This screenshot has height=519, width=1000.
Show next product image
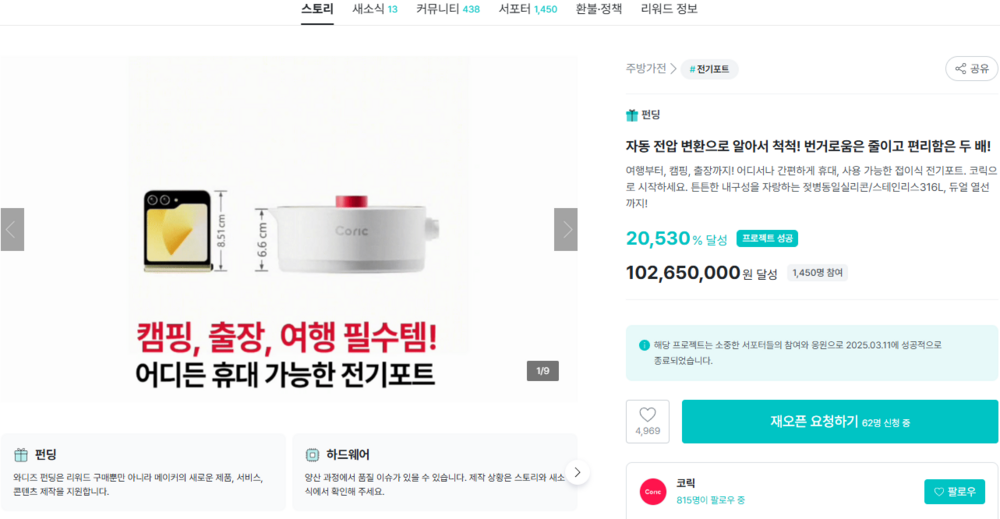(566, 229)
